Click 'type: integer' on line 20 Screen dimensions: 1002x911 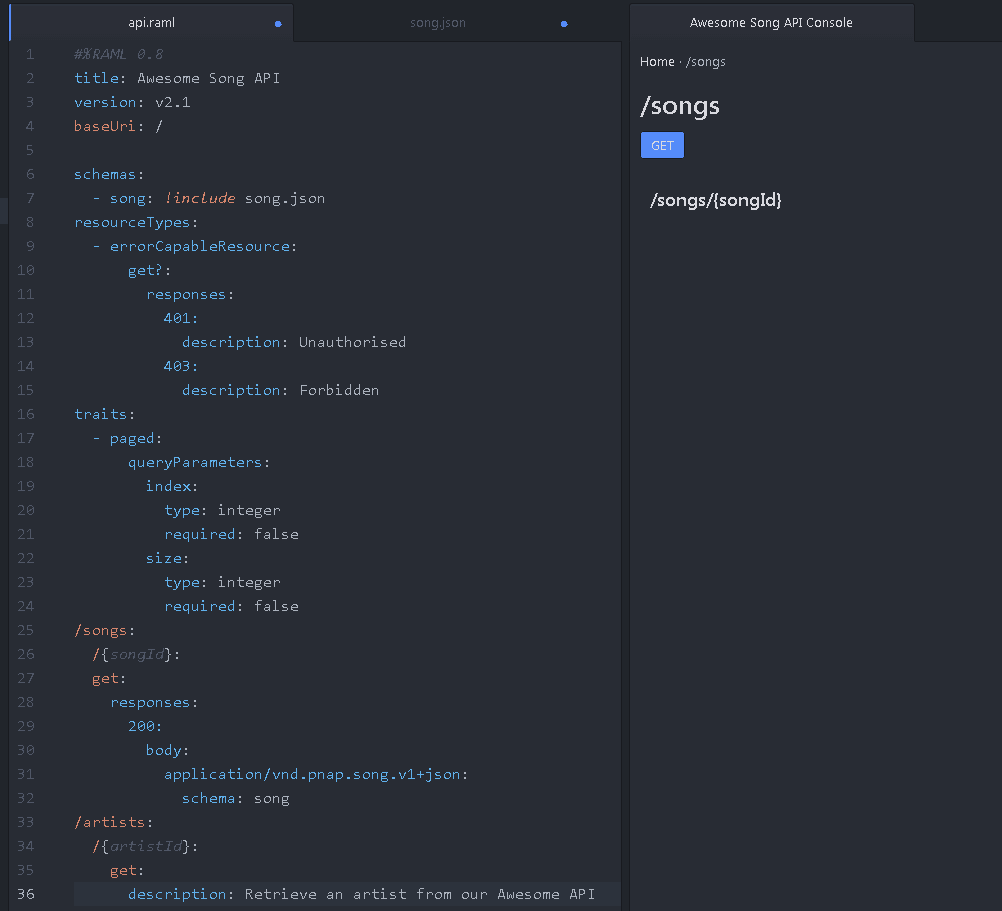pos(222,510)
